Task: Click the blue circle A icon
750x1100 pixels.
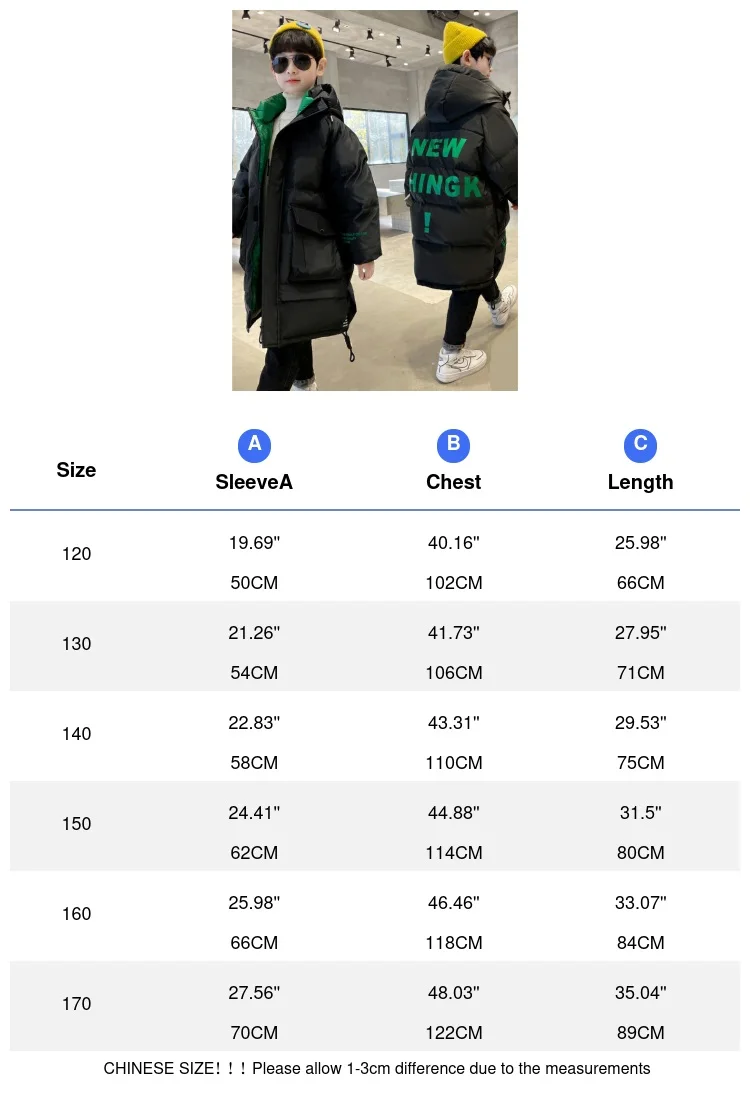Action: point(254,444)
